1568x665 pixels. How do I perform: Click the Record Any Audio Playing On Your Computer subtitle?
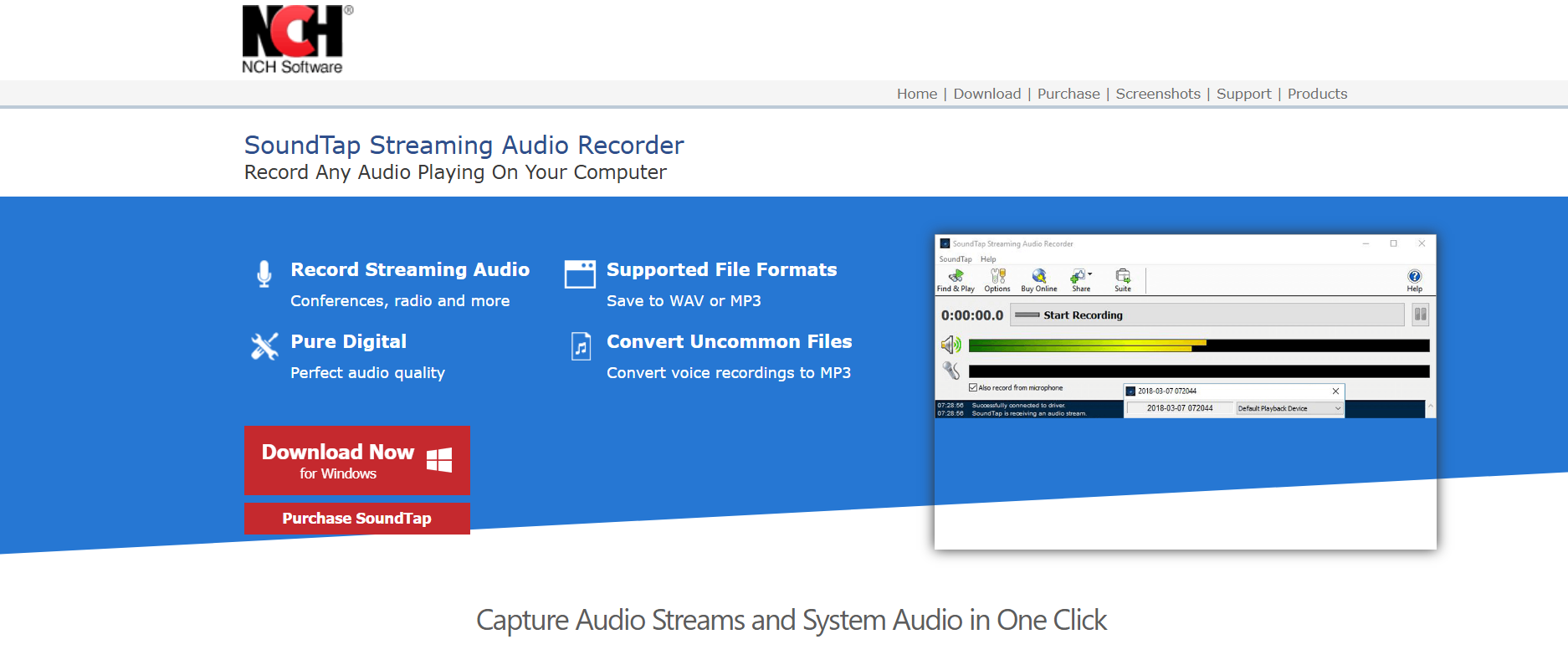[x=455, y=172]
